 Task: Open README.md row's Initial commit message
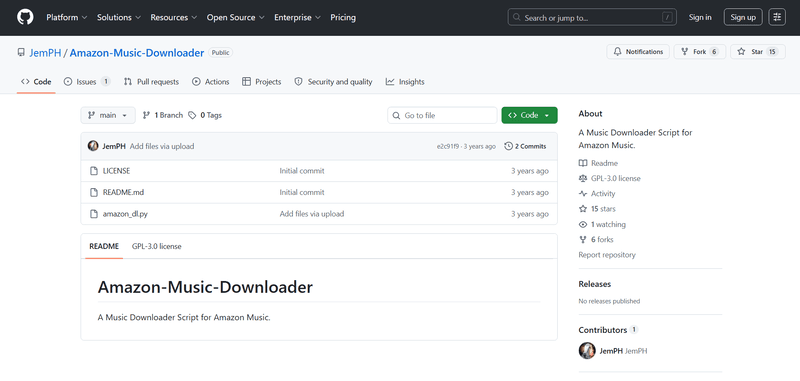pyautogui.click(x=302, y=192)
